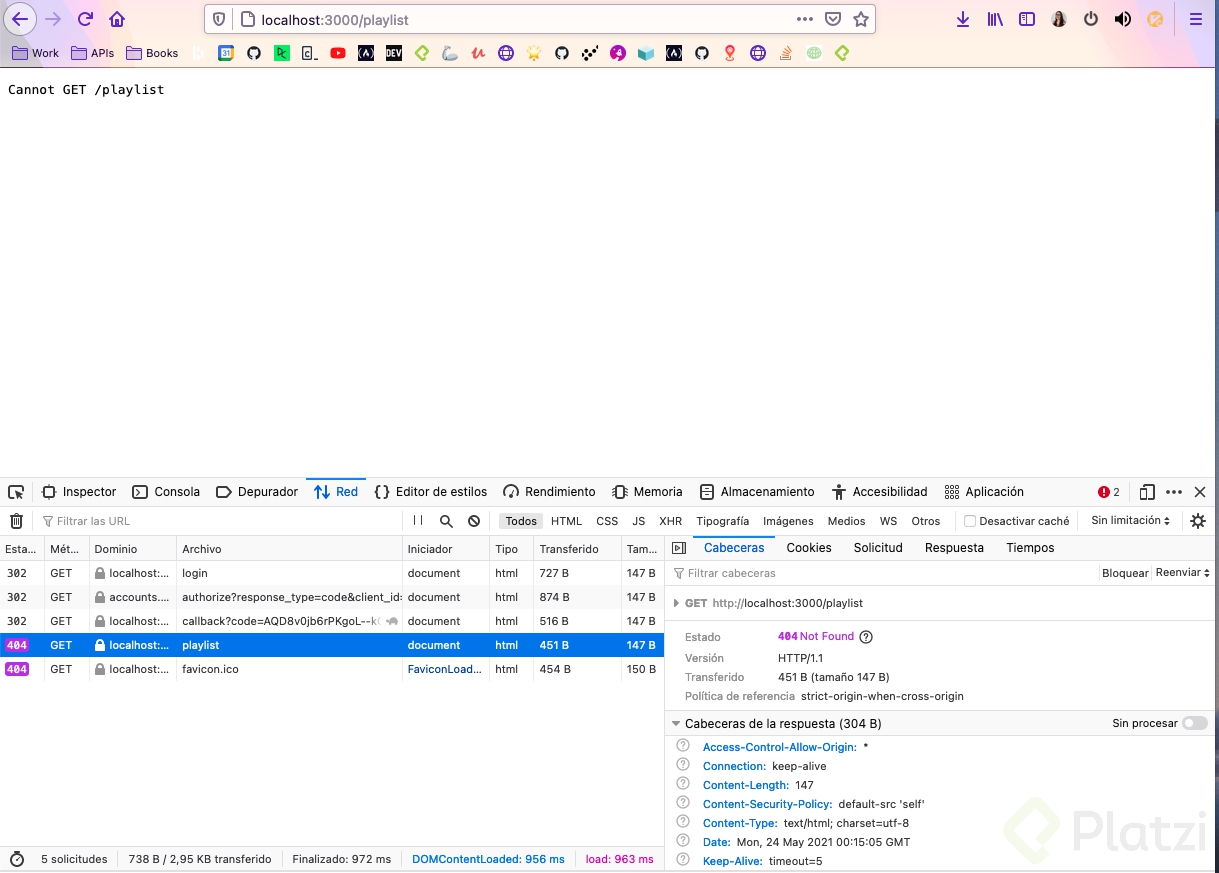Open the Firefox library icon
The image size is (1219, 873).
click(994, 18)
